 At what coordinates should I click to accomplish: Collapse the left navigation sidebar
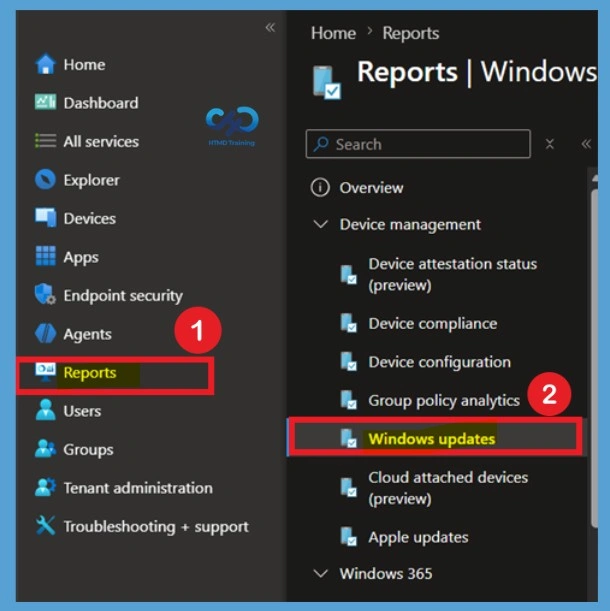pyautogui.click(x=270, y=27)
